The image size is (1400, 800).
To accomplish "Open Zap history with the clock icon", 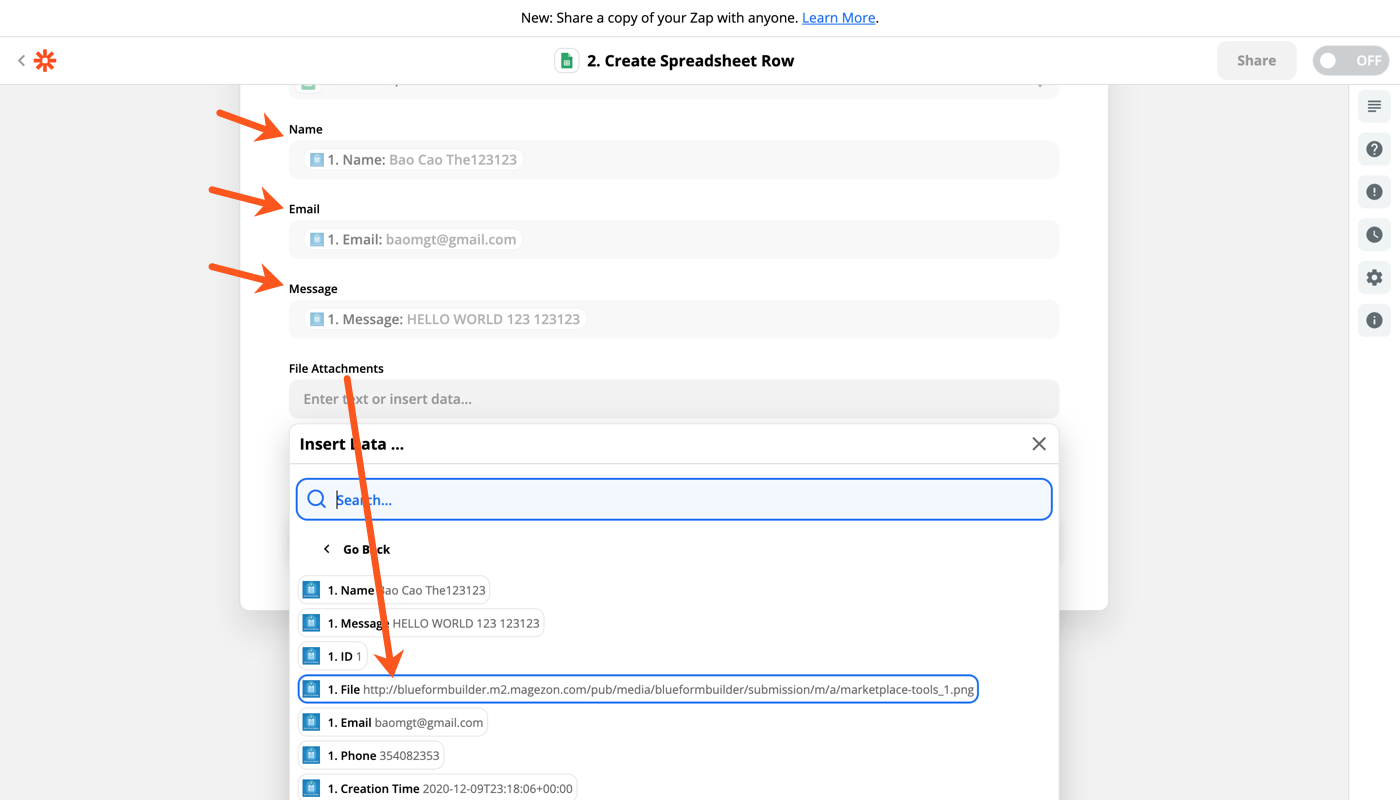I will coord(1373,234).
